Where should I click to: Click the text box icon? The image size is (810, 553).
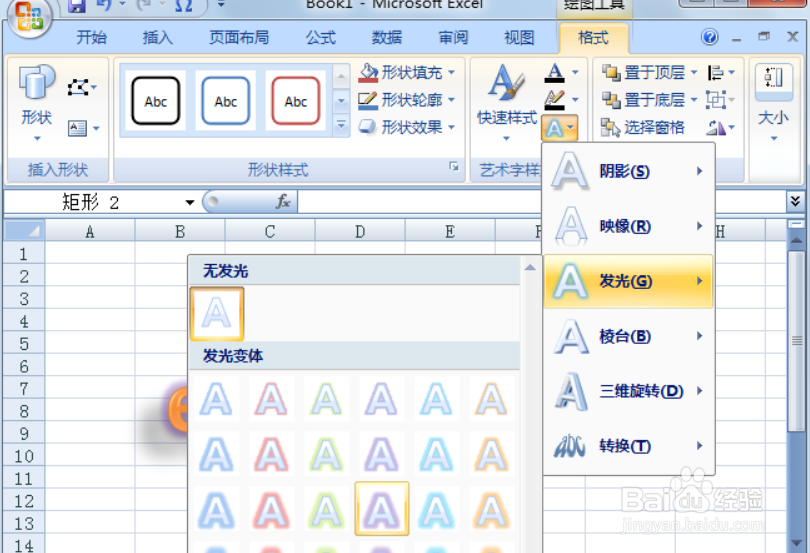tap(83, 128)
